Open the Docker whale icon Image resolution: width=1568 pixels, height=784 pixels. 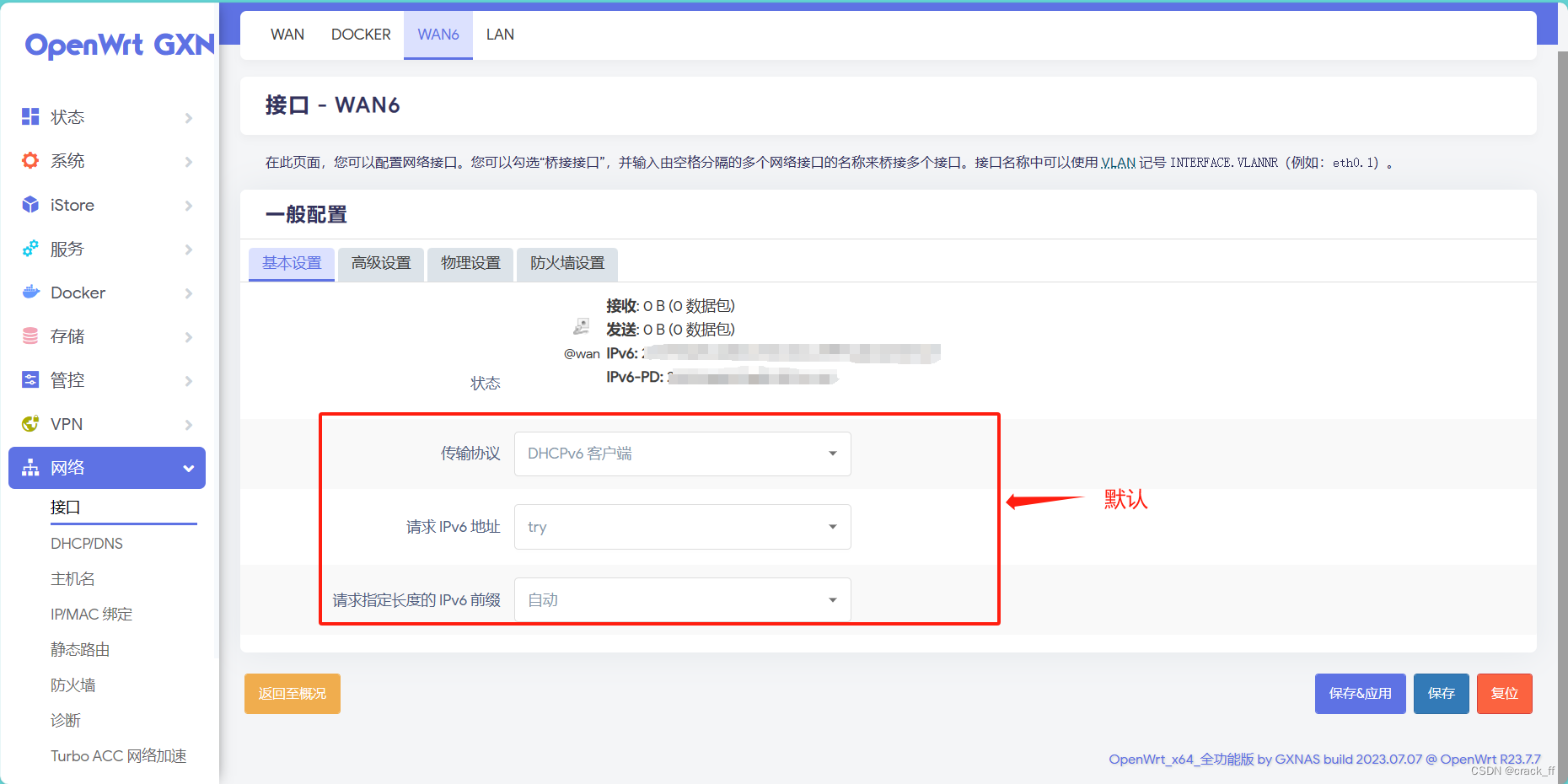click(x=30, y=293)
